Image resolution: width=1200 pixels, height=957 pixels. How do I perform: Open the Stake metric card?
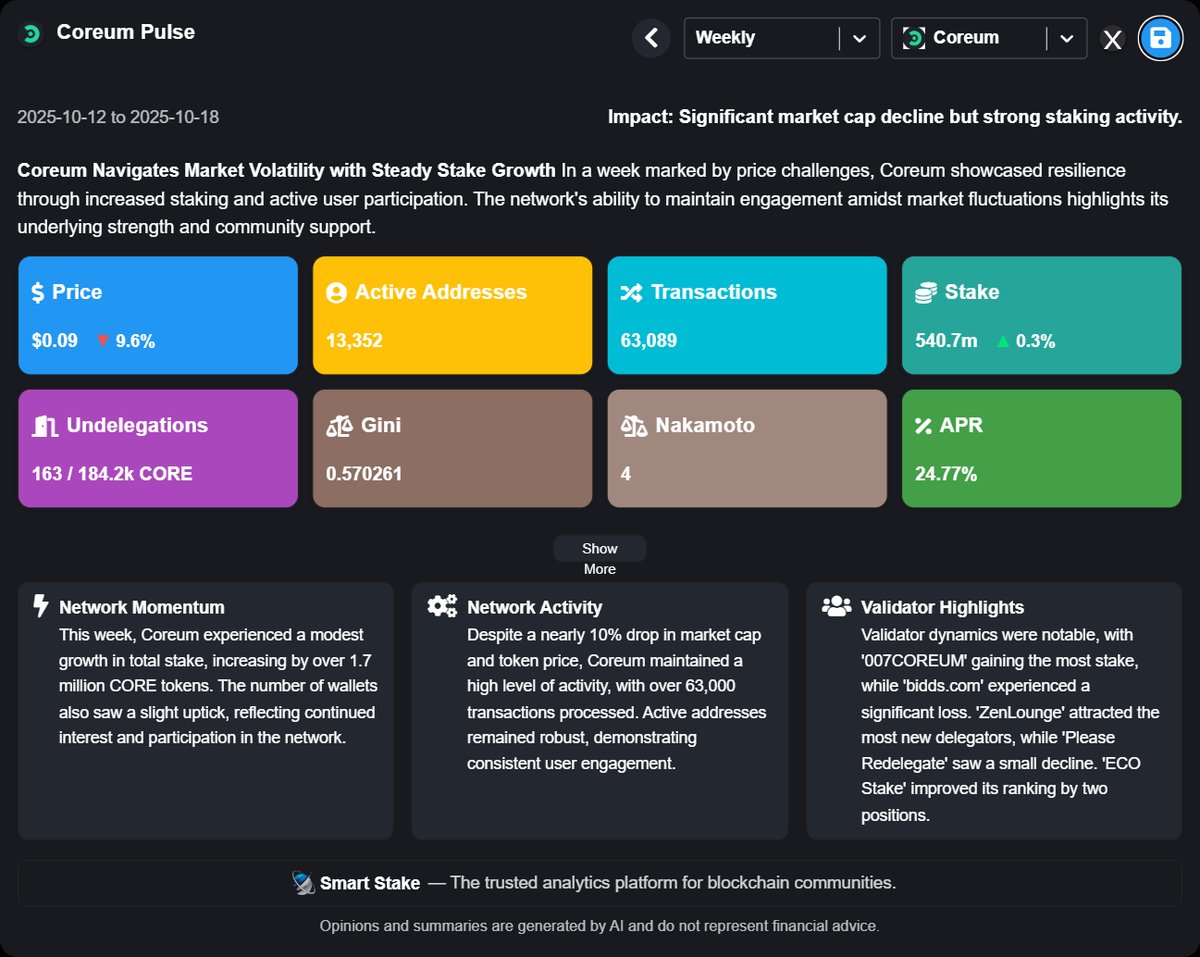tap(1042, 315)
